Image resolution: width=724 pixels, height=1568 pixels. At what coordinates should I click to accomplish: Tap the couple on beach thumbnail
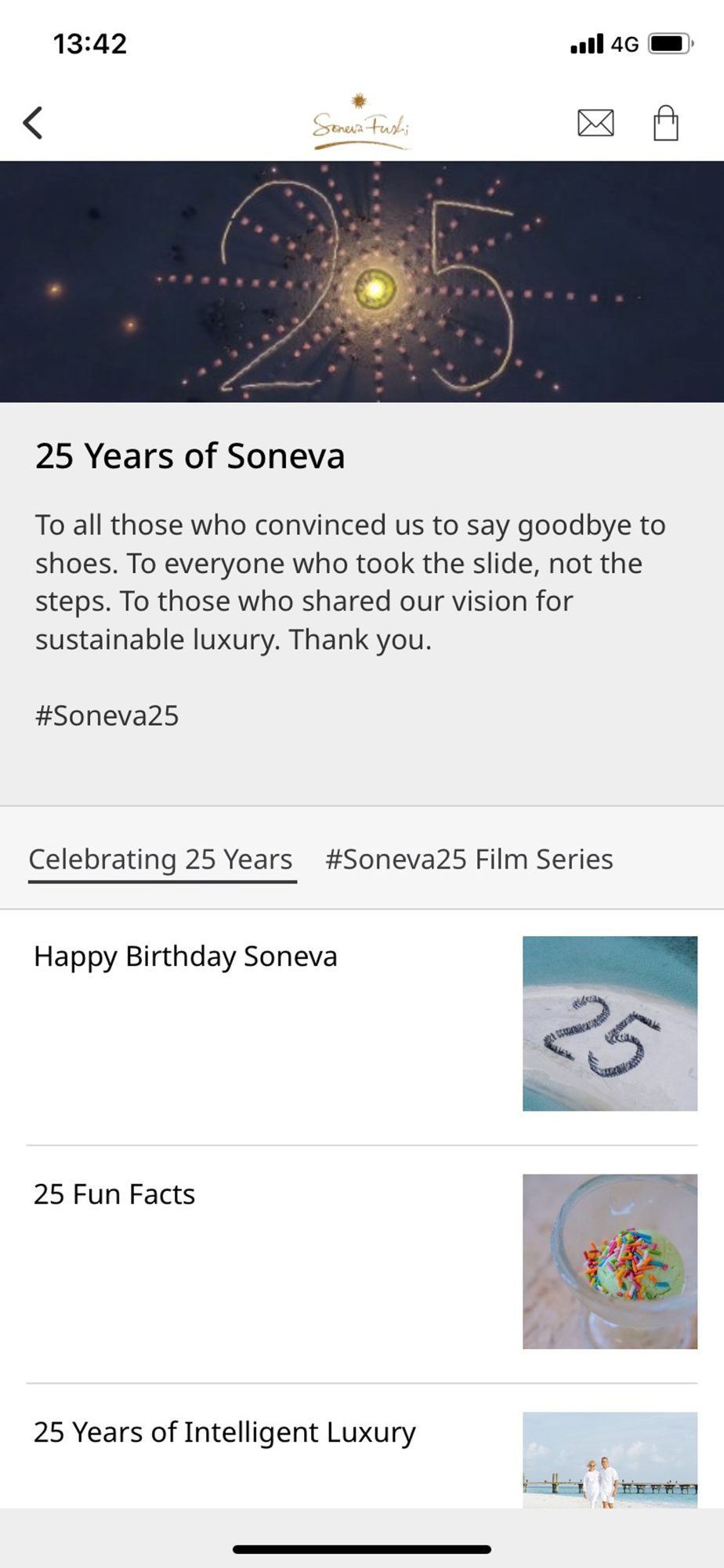coord(610,1460)
